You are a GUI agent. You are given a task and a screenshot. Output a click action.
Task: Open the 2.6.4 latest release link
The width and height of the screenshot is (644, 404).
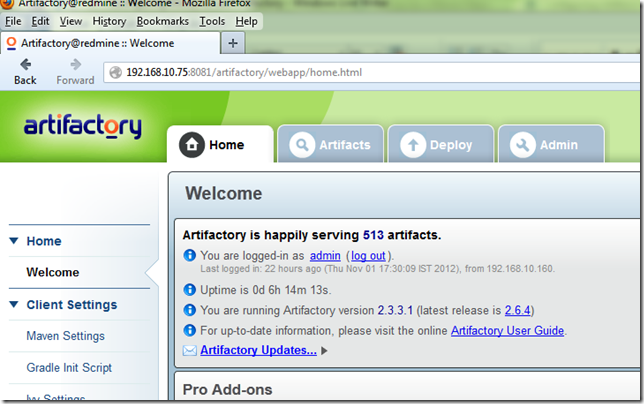pos(518,310)
